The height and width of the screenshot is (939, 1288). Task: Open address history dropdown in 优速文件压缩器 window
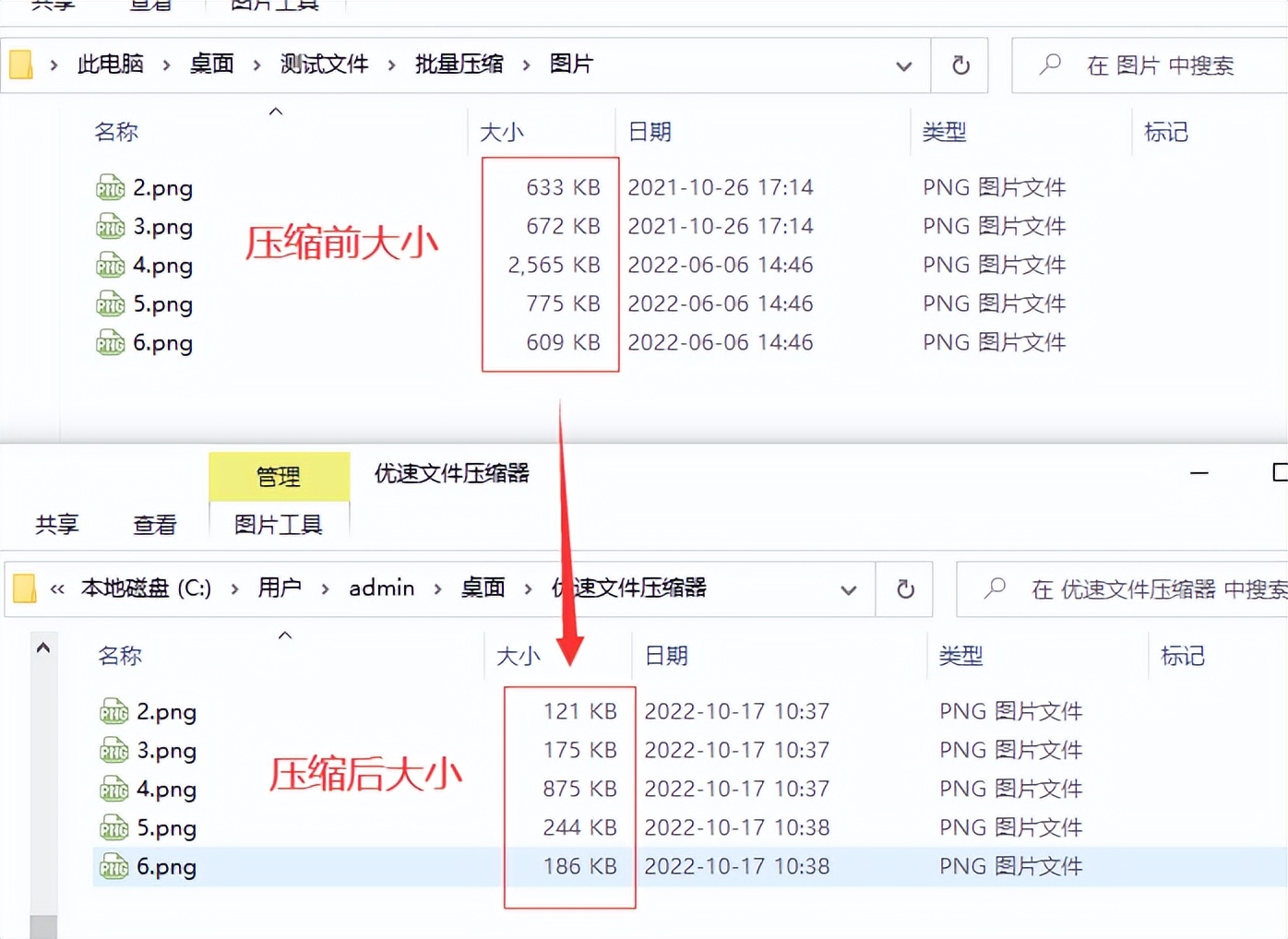(x=849, y=589)
